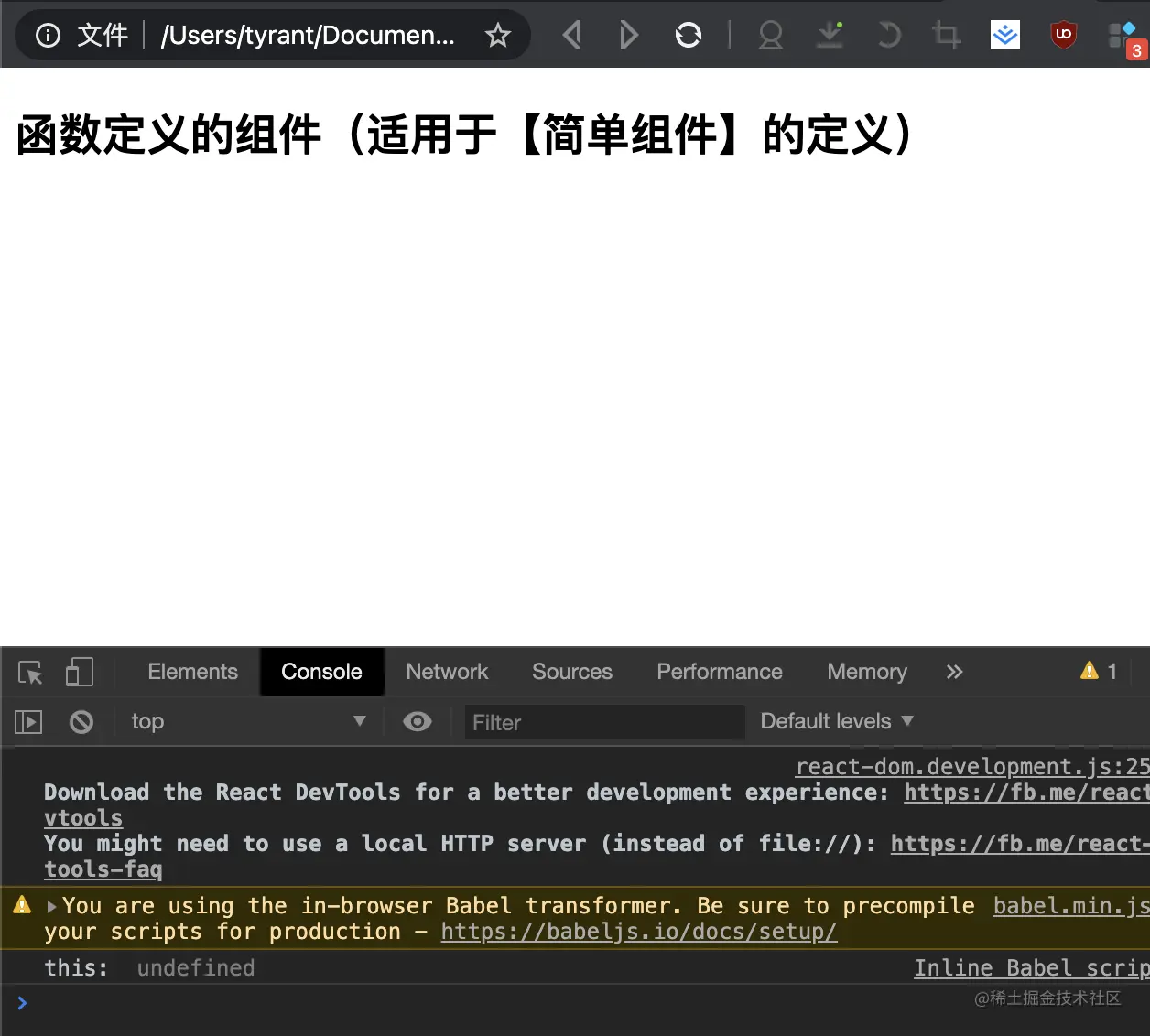Switch to the Performance tab
The width and height of the screenshot is (1150, 1036).
click(720, 672)
